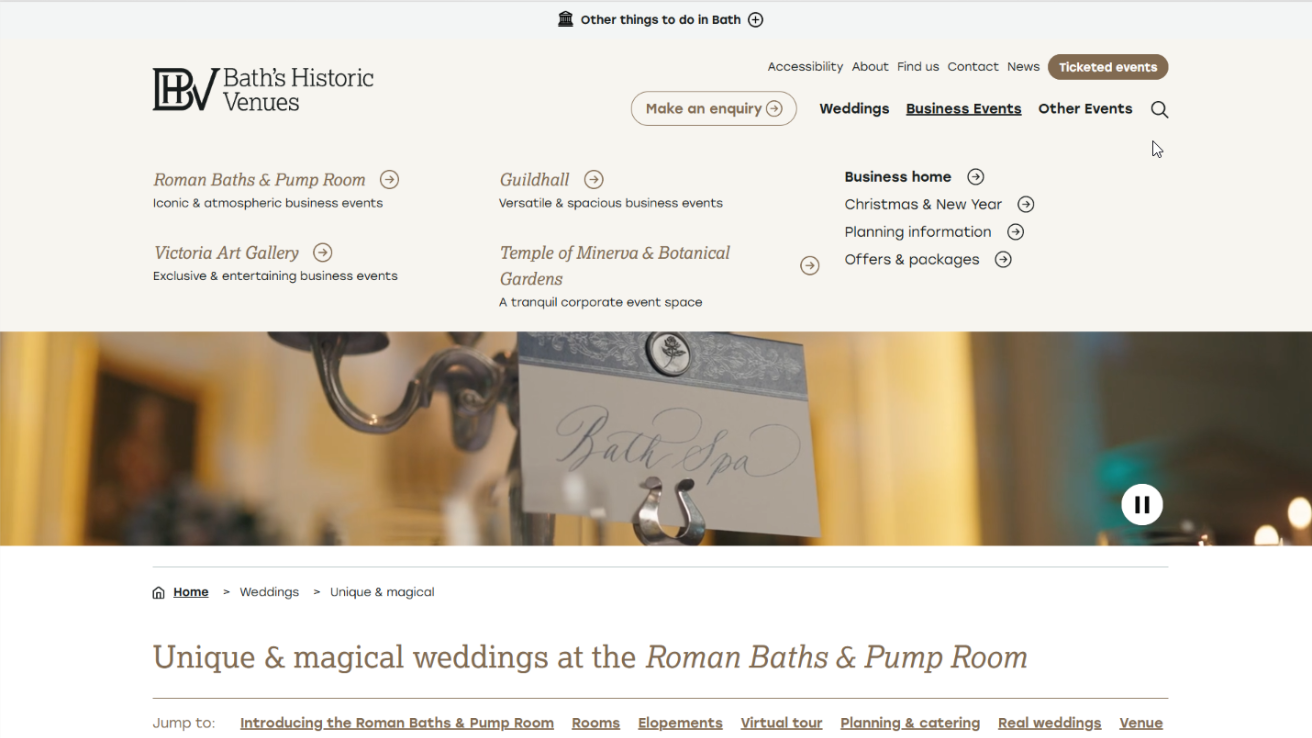Click the Ticketed events button
The height and width of the screenshot is (738, 1312).
1108,67
